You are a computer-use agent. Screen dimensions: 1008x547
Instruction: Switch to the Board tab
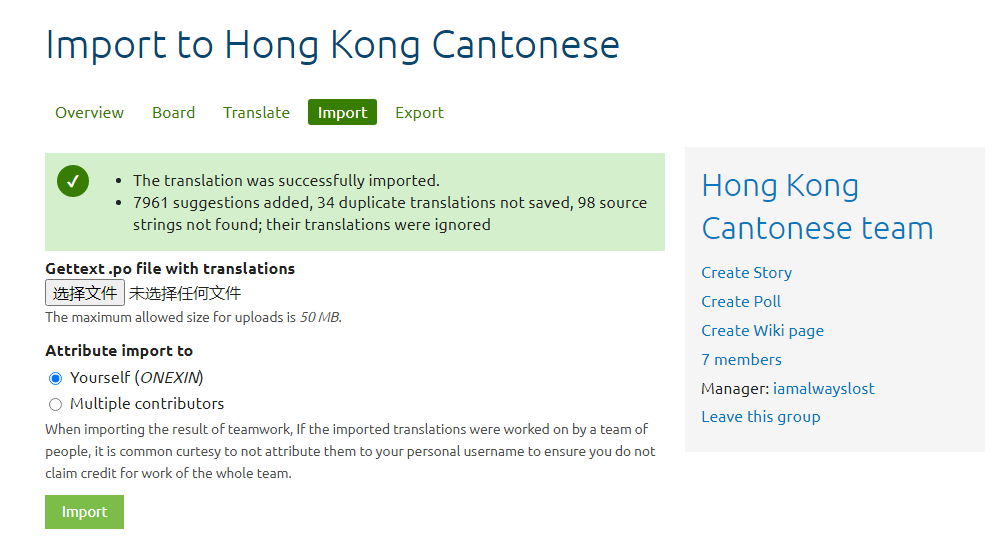(173, 112)
